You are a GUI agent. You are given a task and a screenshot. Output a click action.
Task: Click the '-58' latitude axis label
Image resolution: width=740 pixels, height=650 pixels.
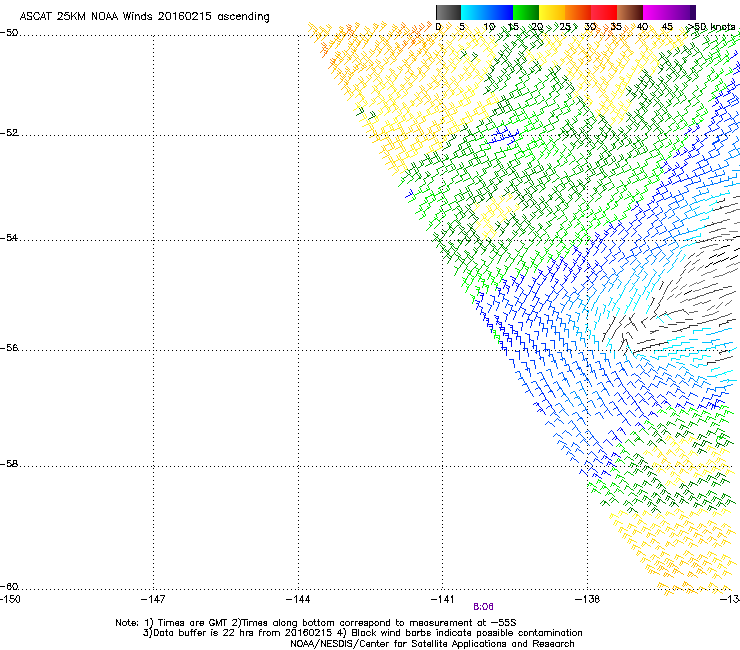tap(9, 464)
